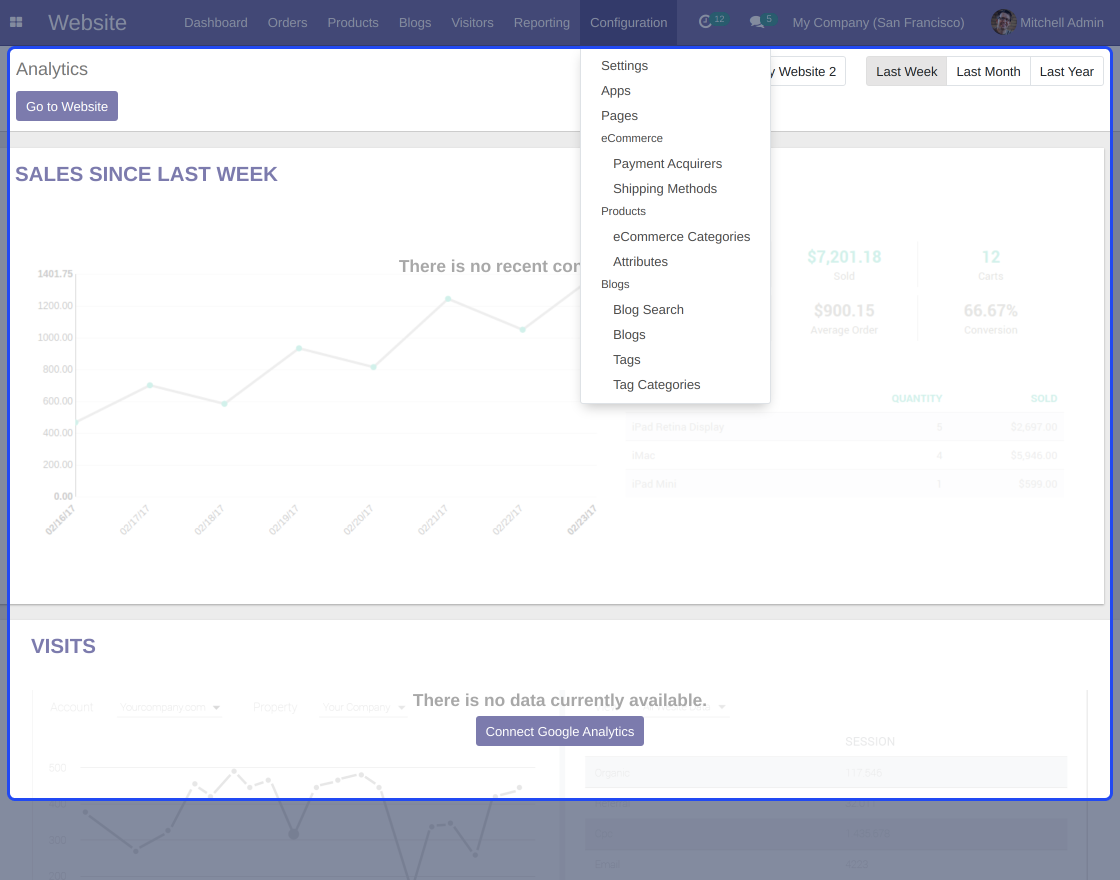
Task: Collapse the Configuration menu
Action: point(629,22)
